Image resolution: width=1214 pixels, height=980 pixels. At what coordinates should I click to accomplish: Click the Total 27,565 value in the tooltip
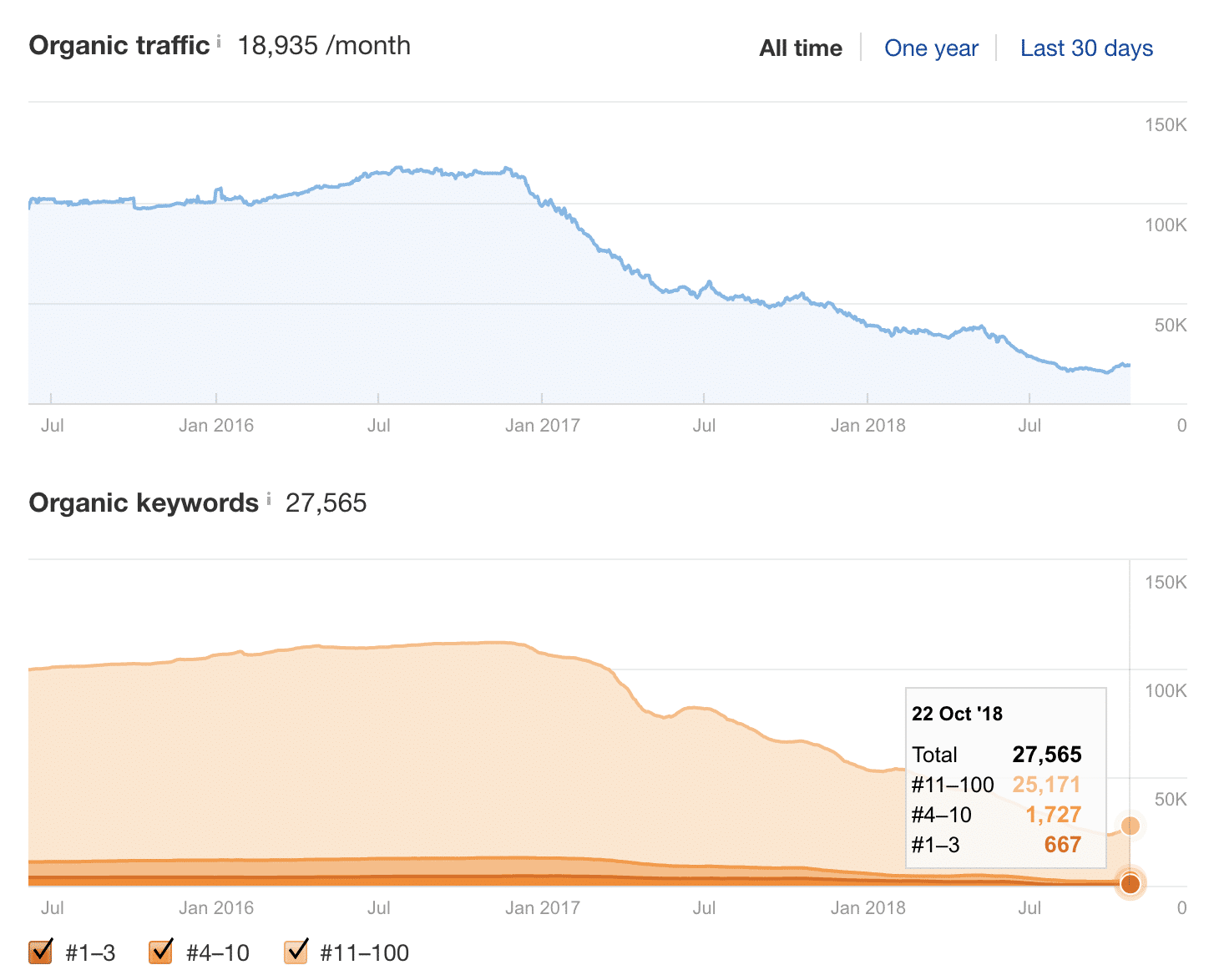1047,754
